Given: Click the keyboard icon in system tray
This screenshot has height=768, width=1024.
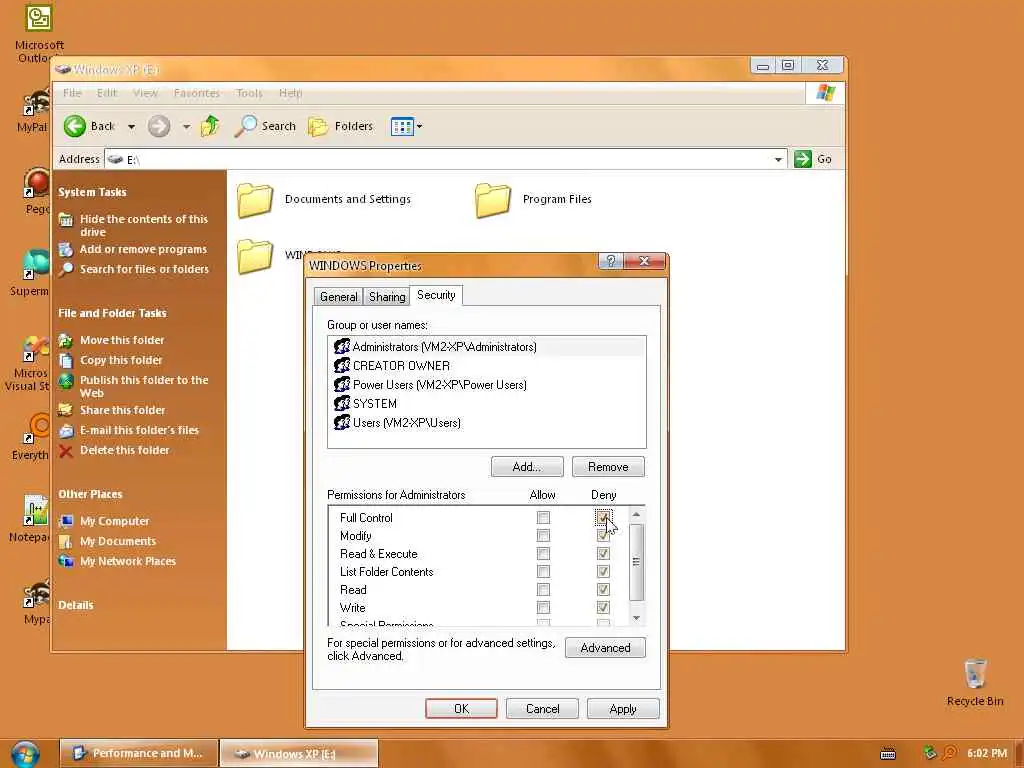Looking at the screenshot, I should (888, 754).
